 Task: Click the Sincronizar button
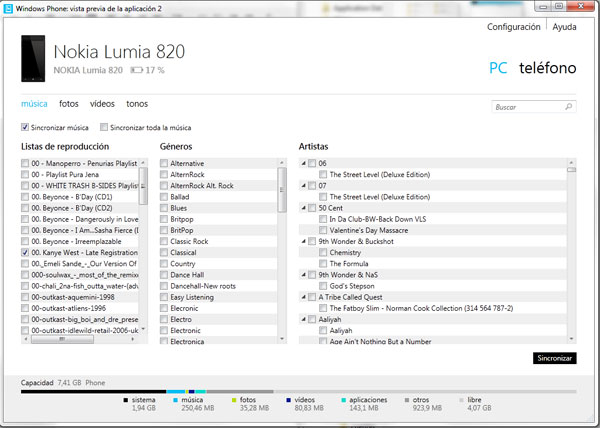pyautogui.click(x=554, y=358)
